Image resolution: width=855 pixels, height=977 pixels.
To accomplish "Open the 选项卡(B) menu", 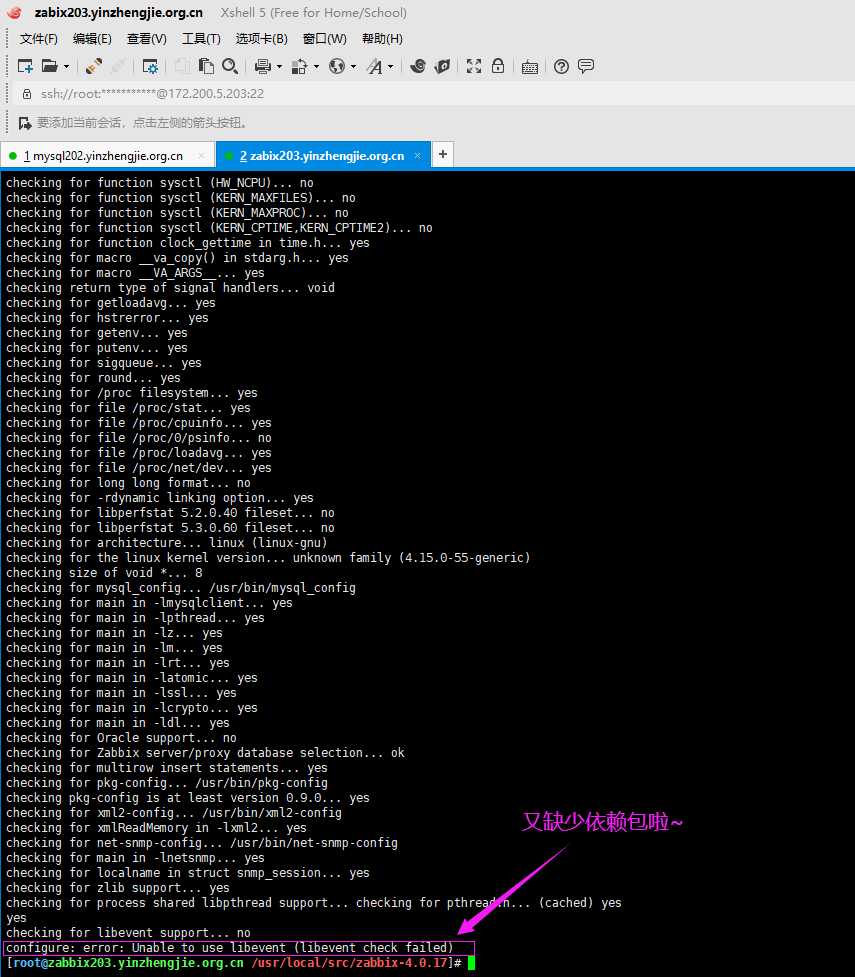I will pos(262,39).
